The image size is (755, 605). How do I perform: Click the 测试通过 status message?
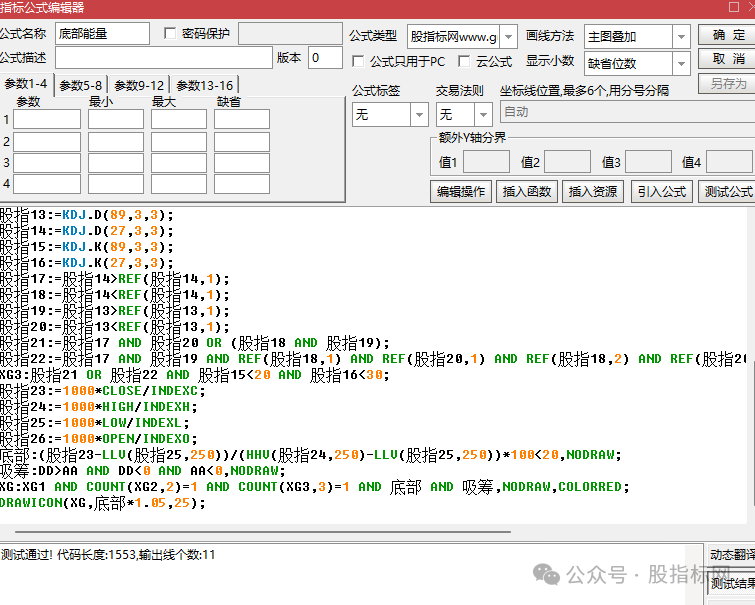108,555
